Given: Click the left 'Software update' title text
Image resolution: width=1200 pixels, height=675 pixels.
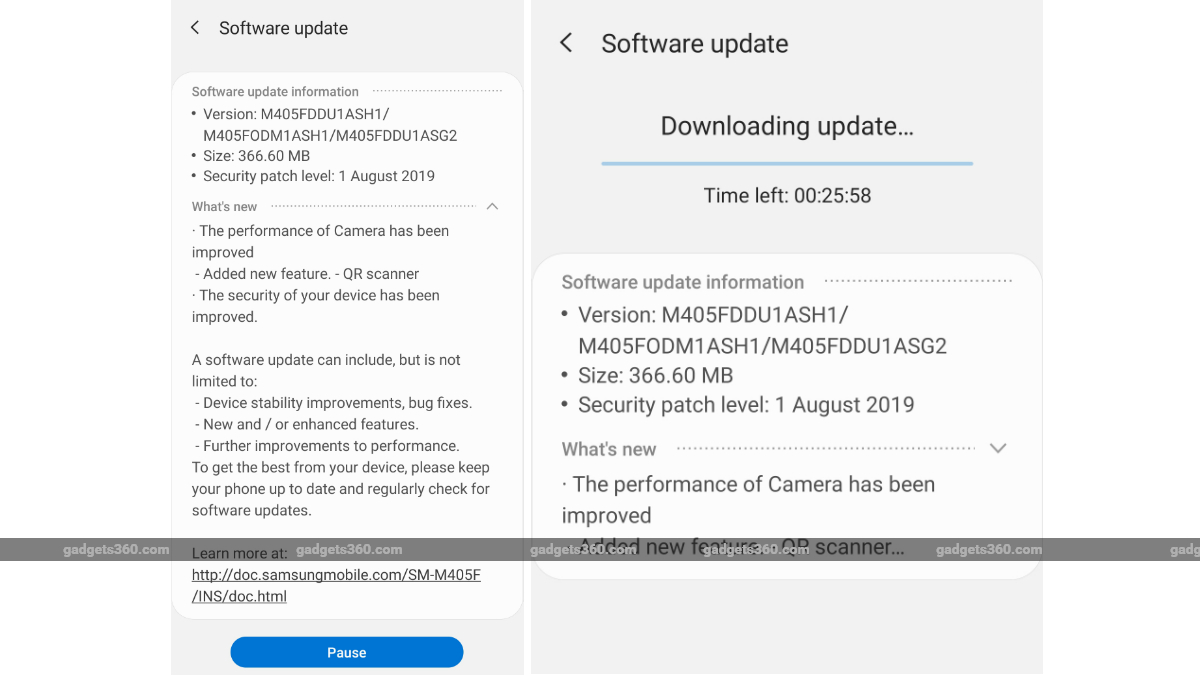Looking at the screenshot, I should [x=284, y=28].
